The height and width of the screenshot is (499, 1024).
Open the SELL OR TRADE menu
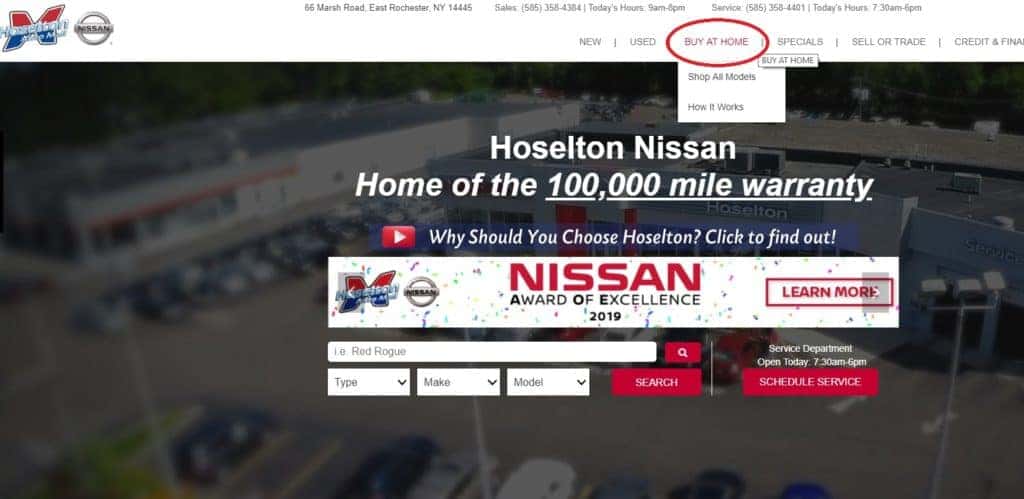point(889,42)
